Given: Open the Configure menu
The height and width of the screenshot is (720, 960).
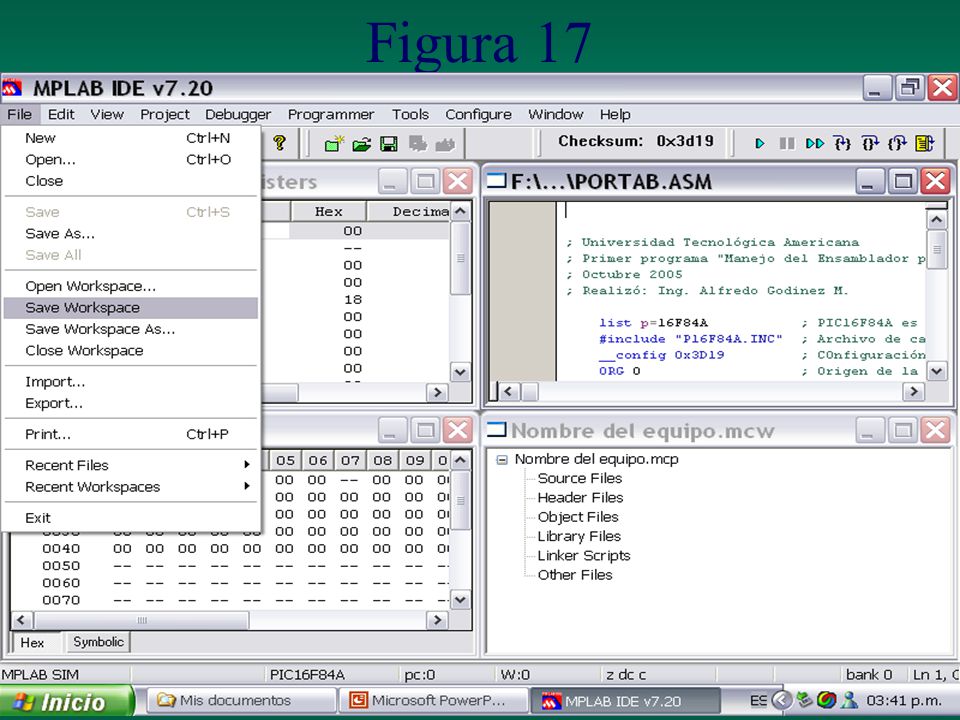Looking at the screenshot, I should click(x=478, y=114).
